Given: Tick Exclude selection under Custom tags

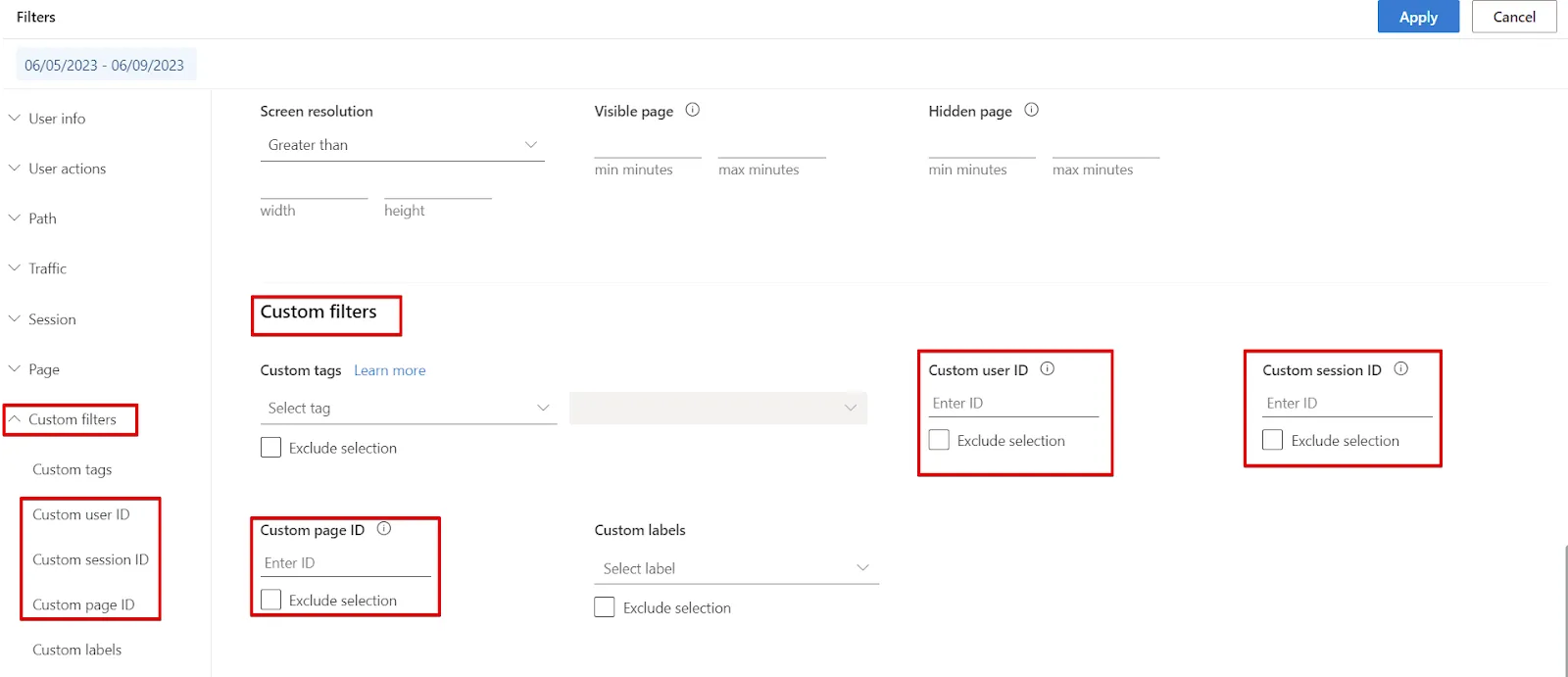Looking at the screenshot, I should point(270,448).
